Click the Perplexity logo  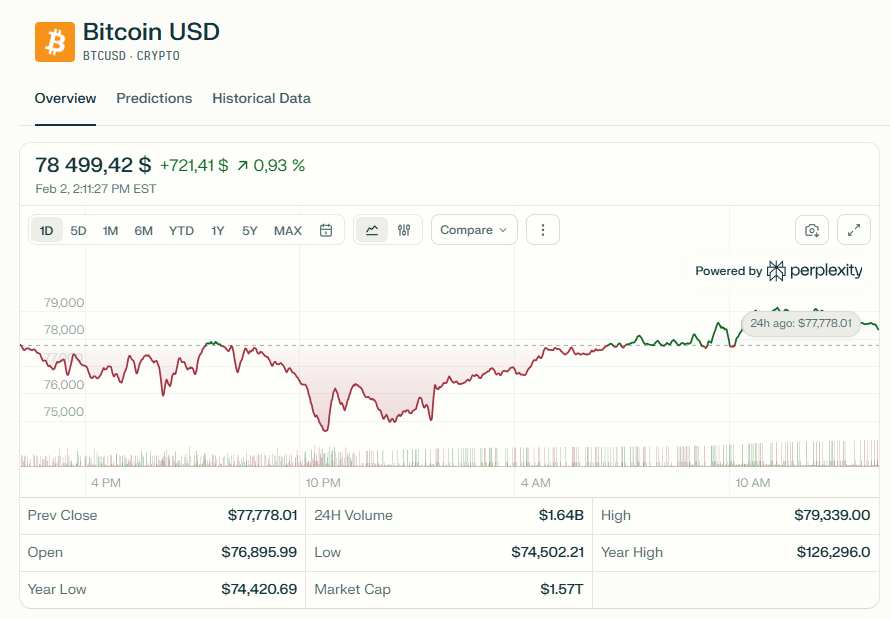[814, 271]
